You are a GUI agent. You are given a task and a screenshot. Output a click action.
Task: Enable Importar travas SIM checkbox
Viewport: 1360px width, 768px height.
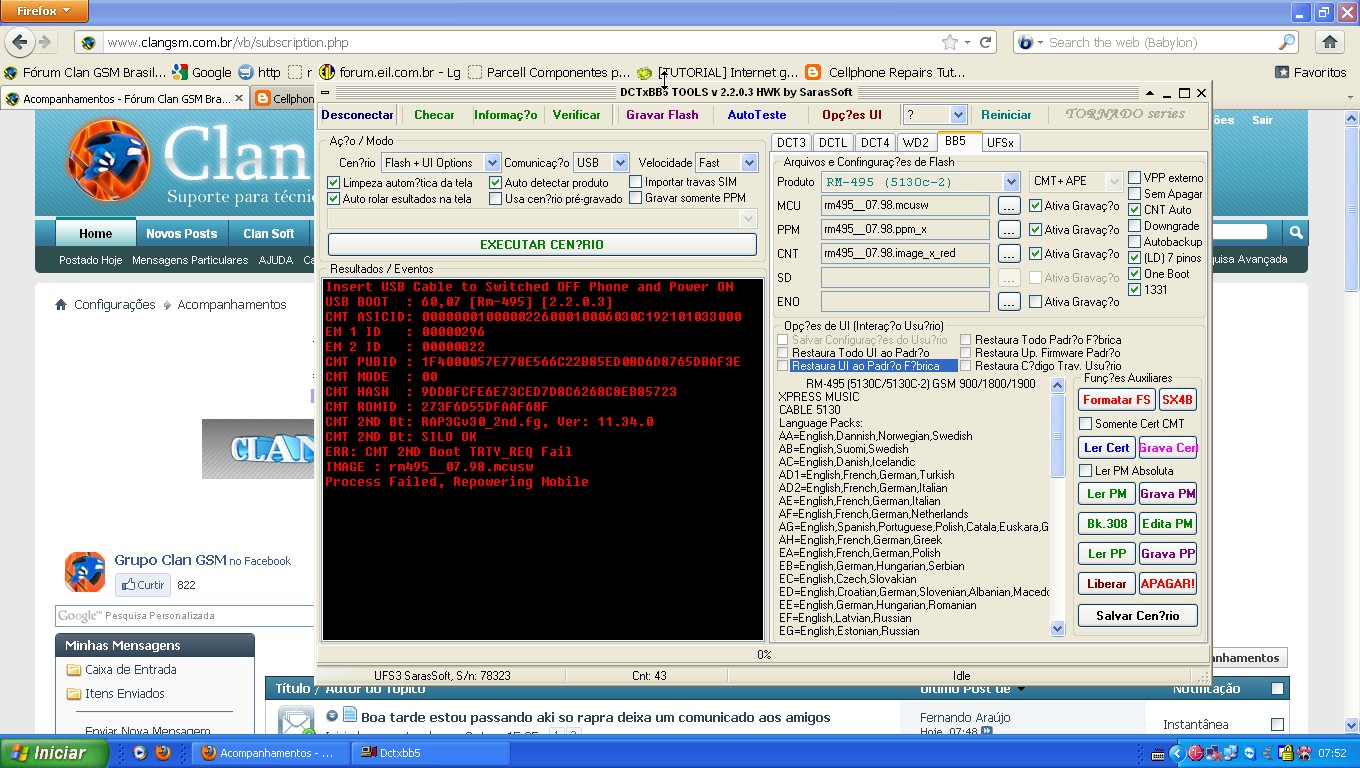tap(636, 182)
